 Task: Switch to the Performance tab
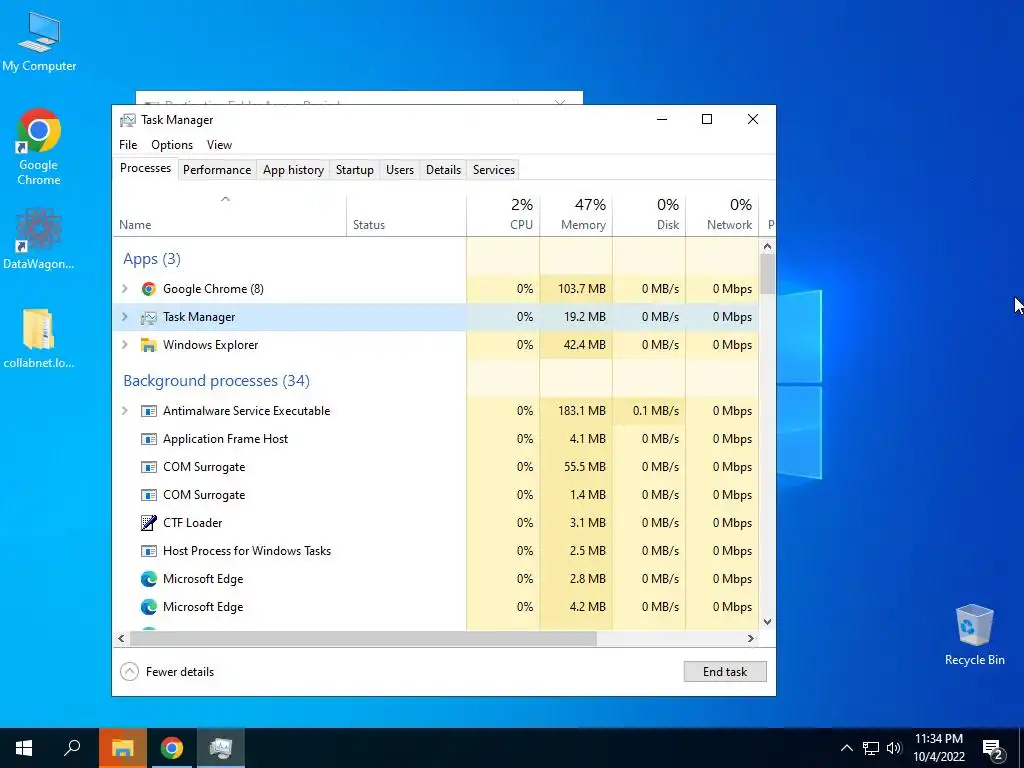(217, 170)
